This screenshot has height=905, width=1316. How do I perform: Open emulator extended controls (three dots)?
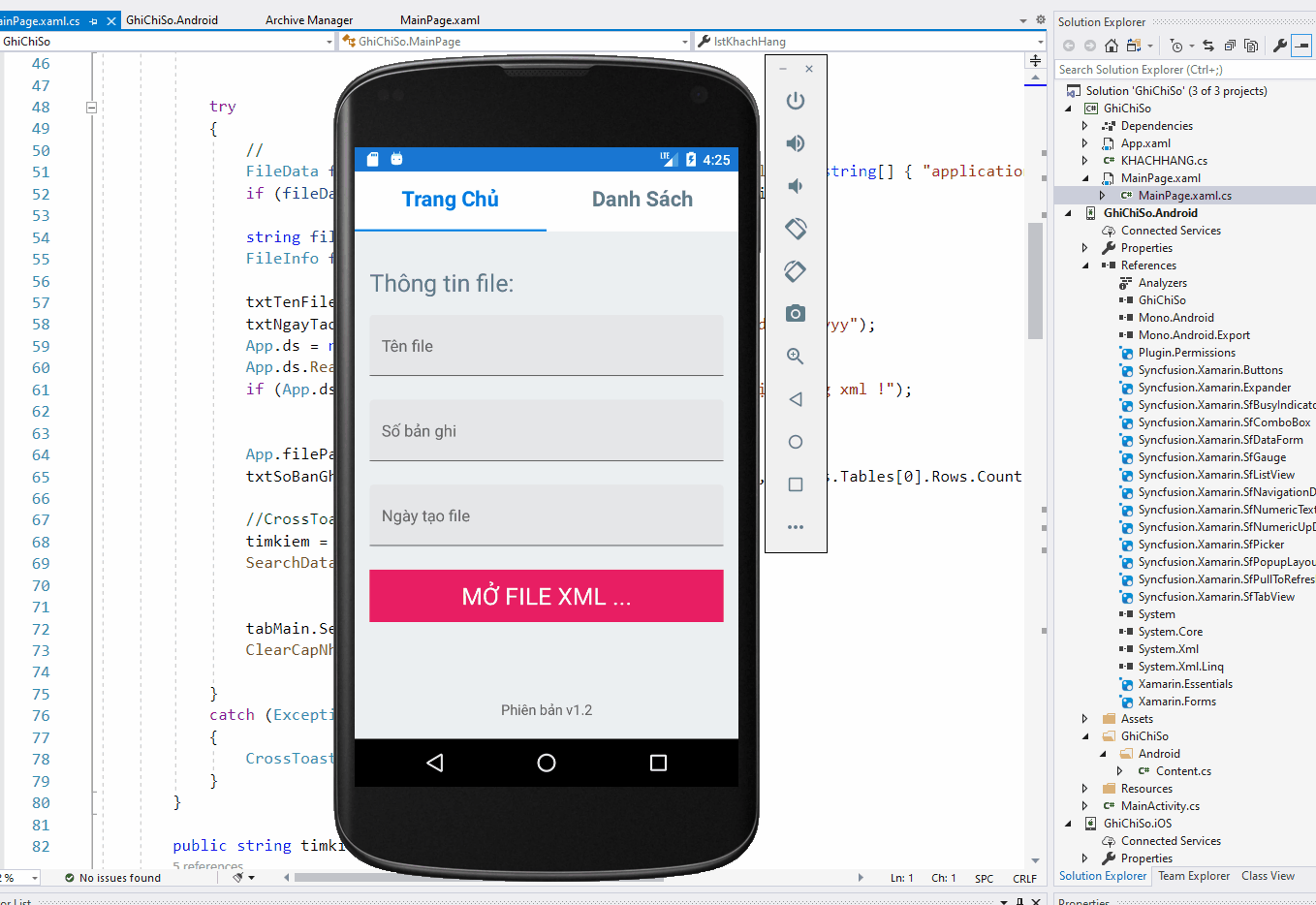[x=795, y=527]
